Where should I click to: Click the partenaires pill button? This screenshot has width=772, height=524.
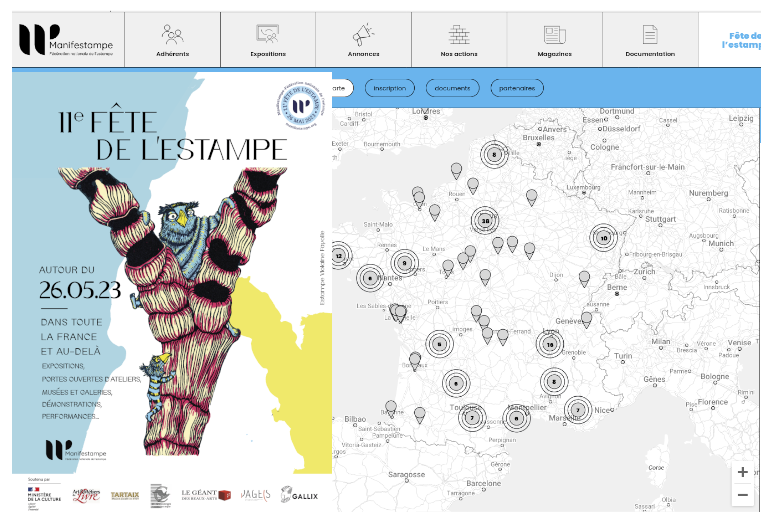(x=517, y=88)
